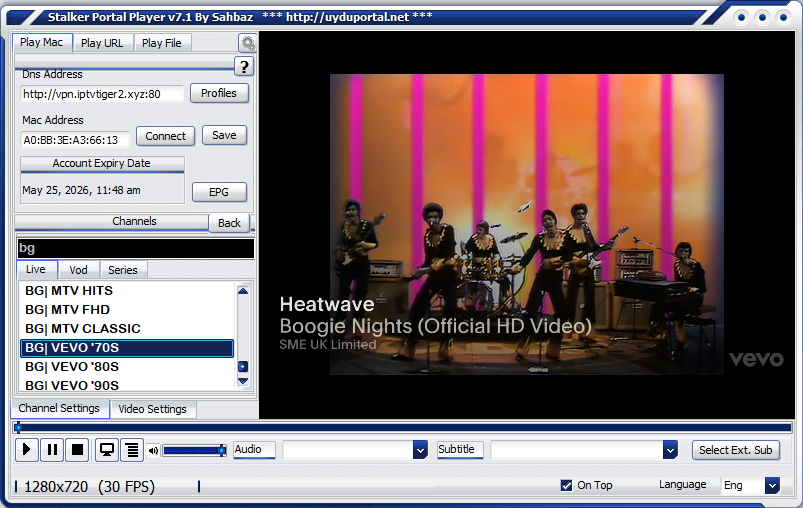Uncheck the On Top checkbox
The height and width of the screenshot is (508, 803).
[566, 485]
